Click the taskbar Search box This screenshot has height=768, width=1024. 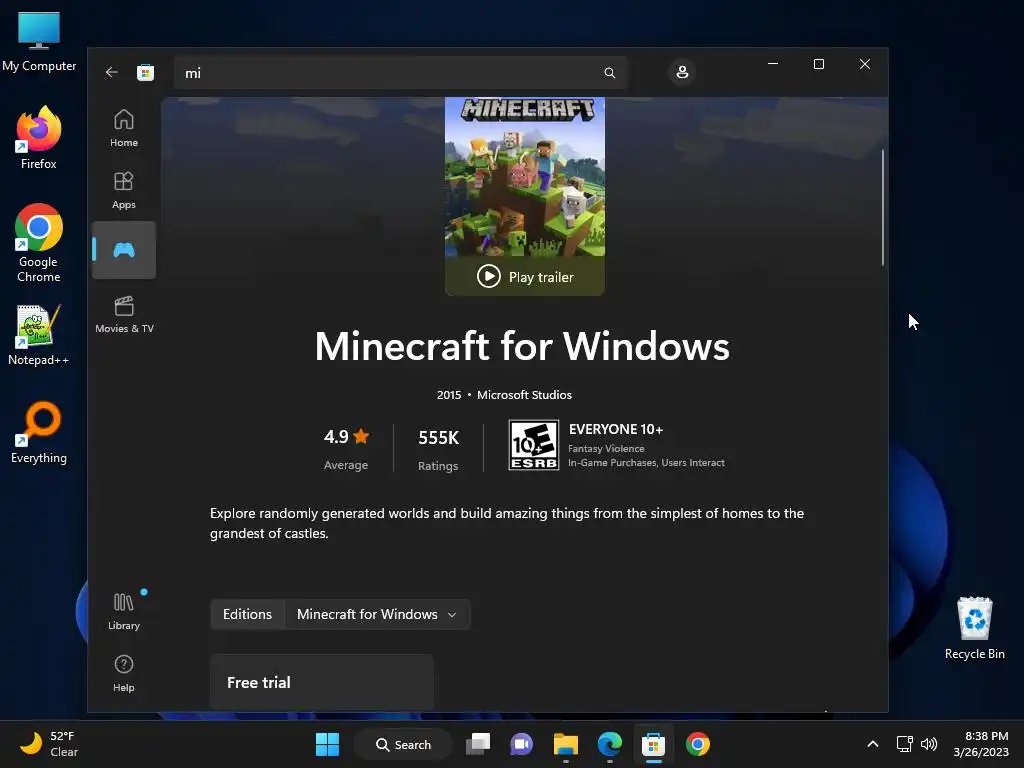pos(403,744)
